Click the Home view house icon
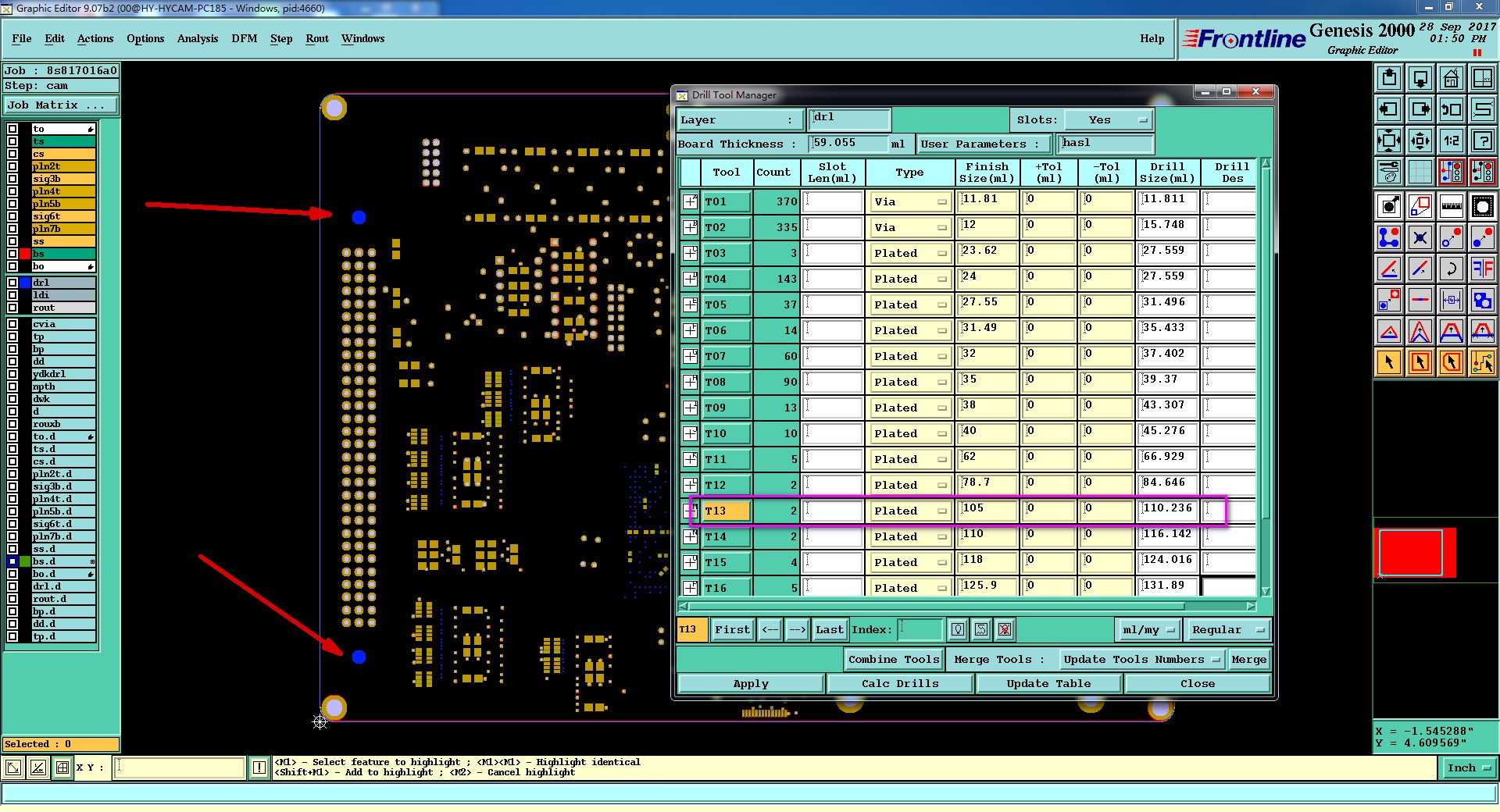 click(1452, 78)
